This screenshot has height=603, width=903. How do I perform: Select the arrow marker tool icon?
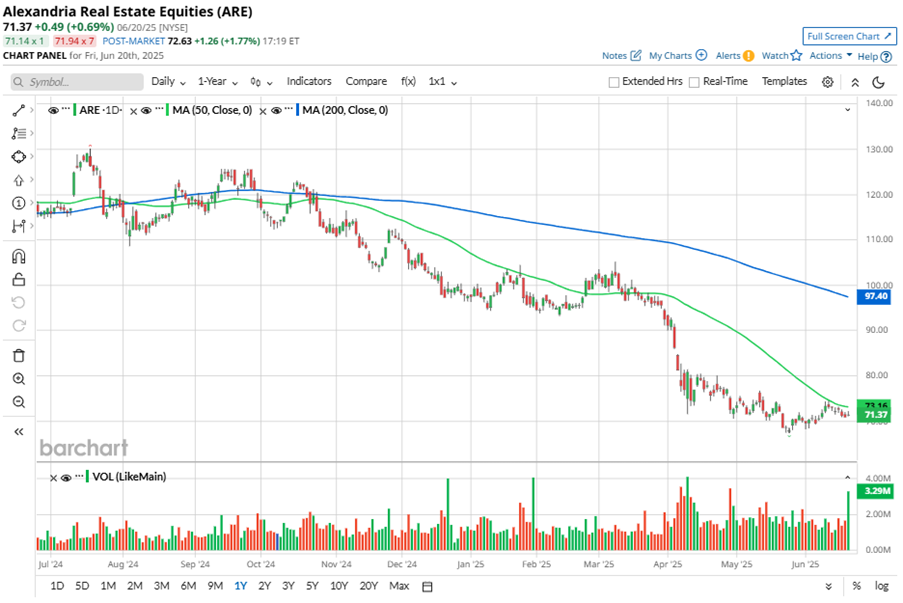[x=18, y=180]
